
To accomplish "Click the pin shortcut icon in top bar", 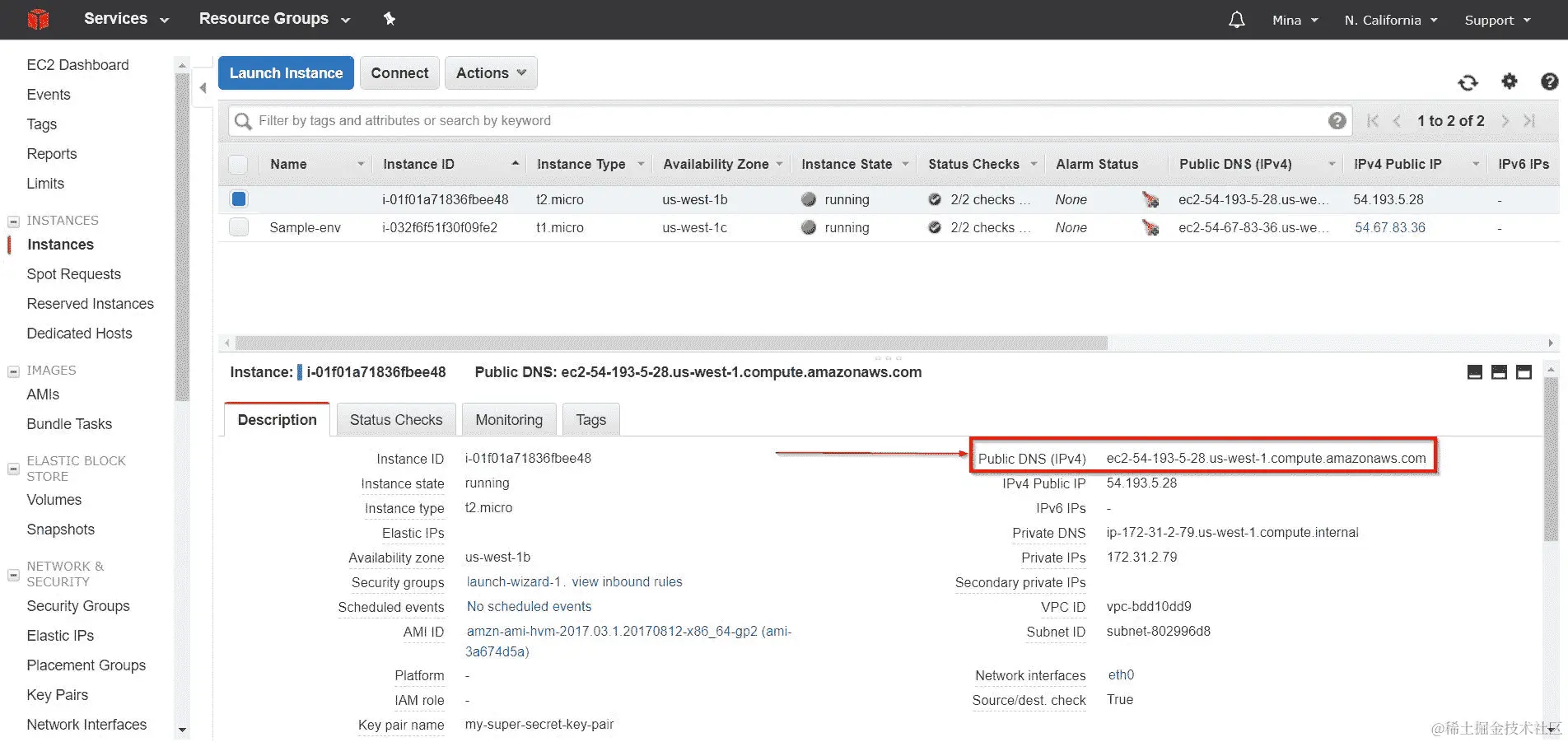I will click(x=390, y=19).
